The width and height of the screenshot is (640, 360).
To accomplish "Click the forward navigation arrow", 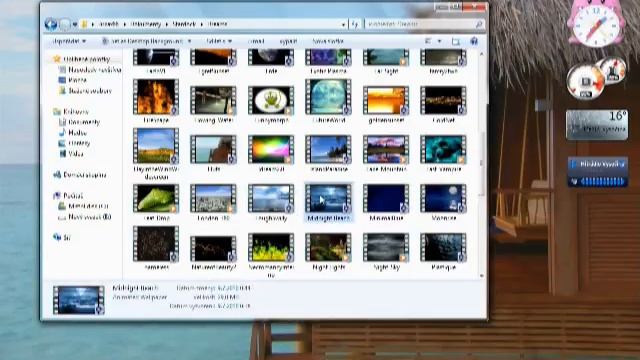I will 65,24.
